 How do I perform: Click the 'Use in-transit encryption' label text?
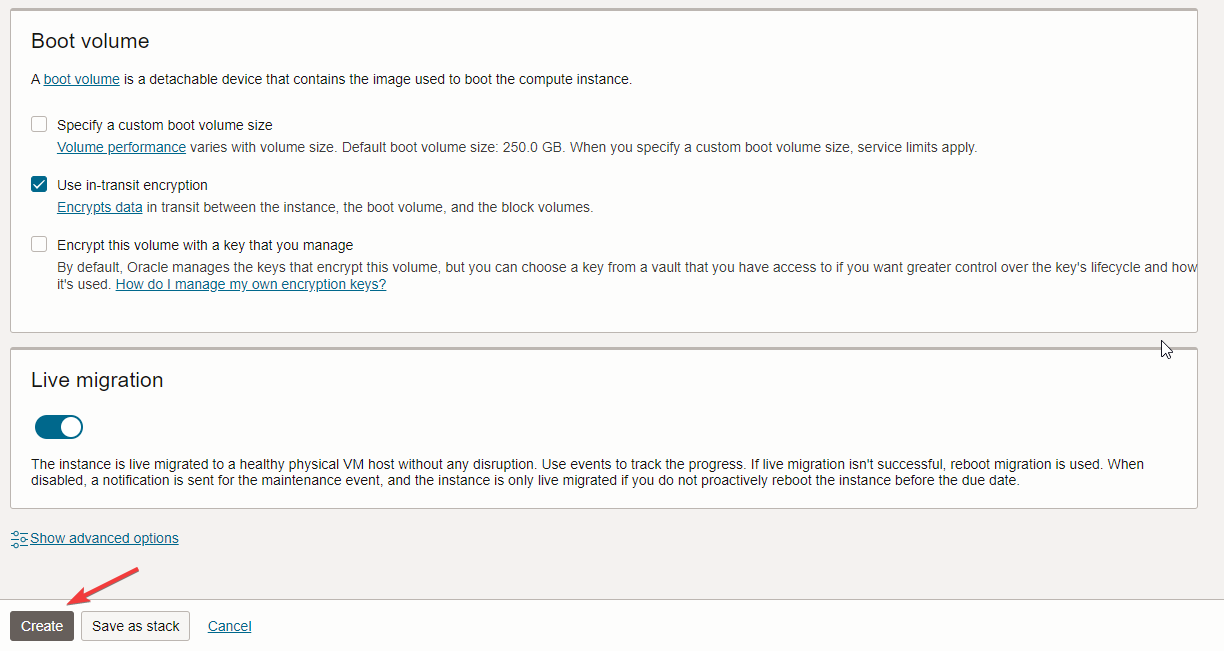click(132, 185)
